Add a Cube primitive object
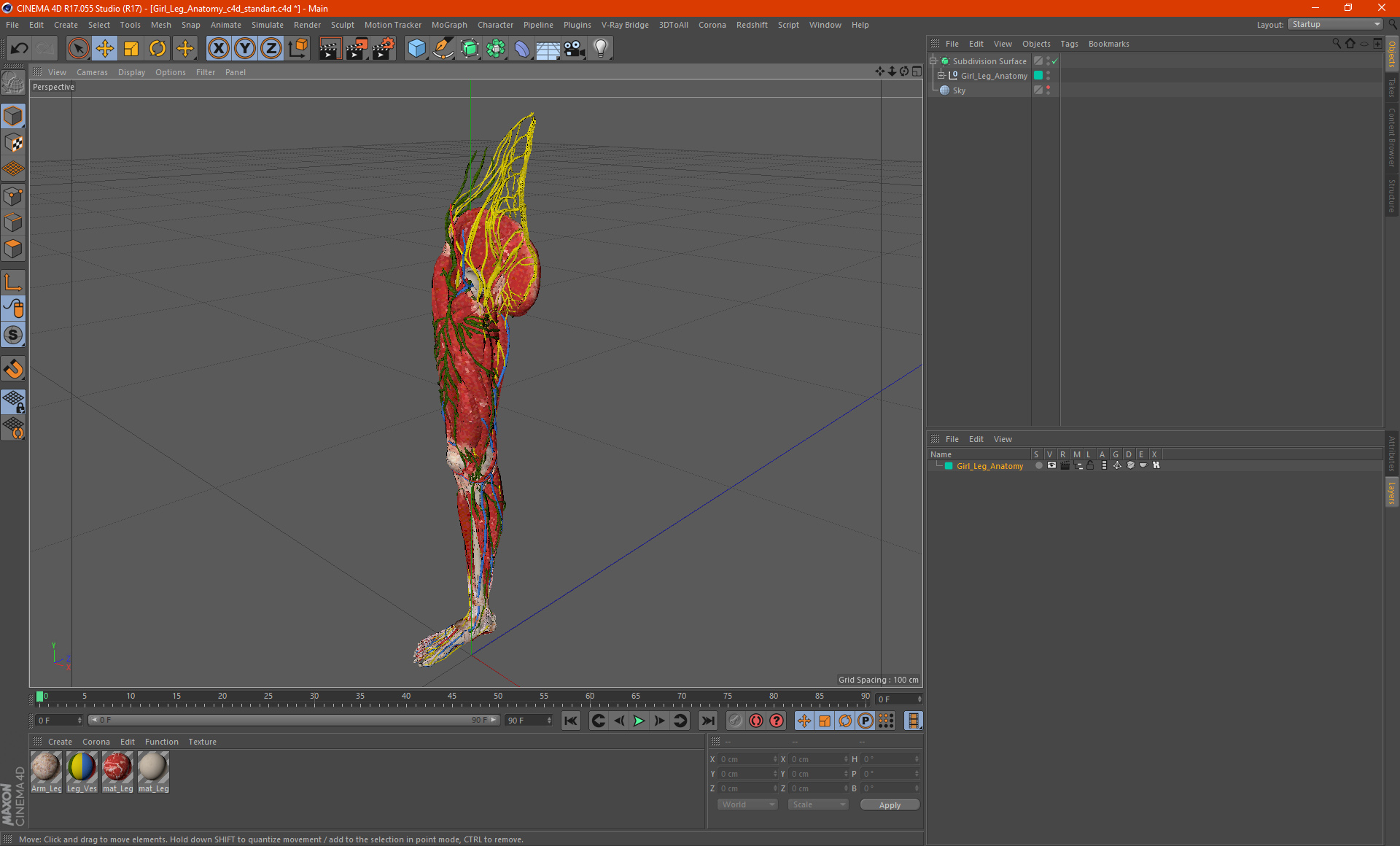Screen dimensions: 1400x846 [x=416, y=49]
